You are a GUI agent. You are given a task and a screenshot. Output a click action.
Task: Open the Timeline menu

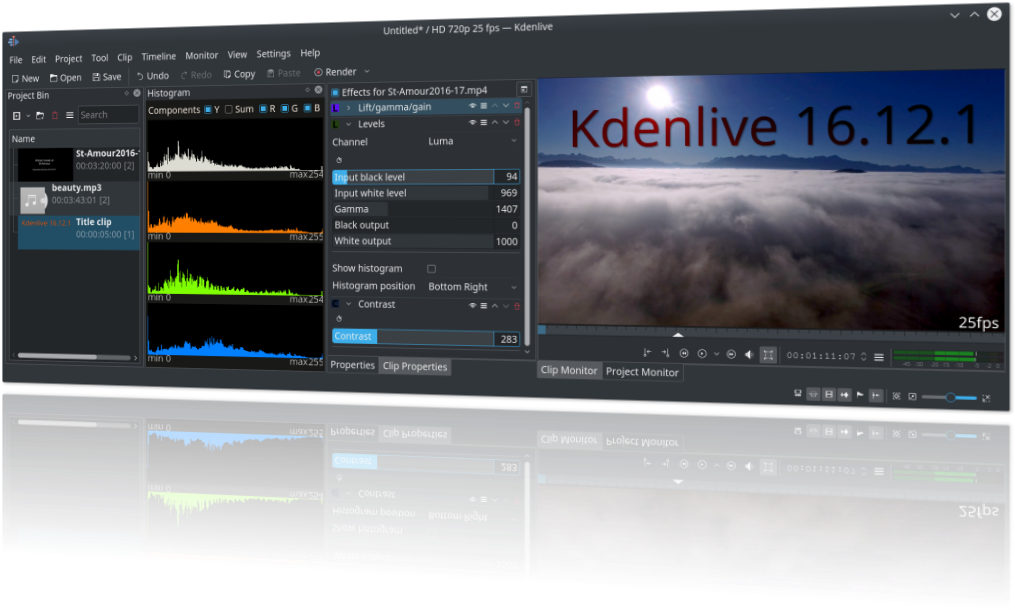159,57
